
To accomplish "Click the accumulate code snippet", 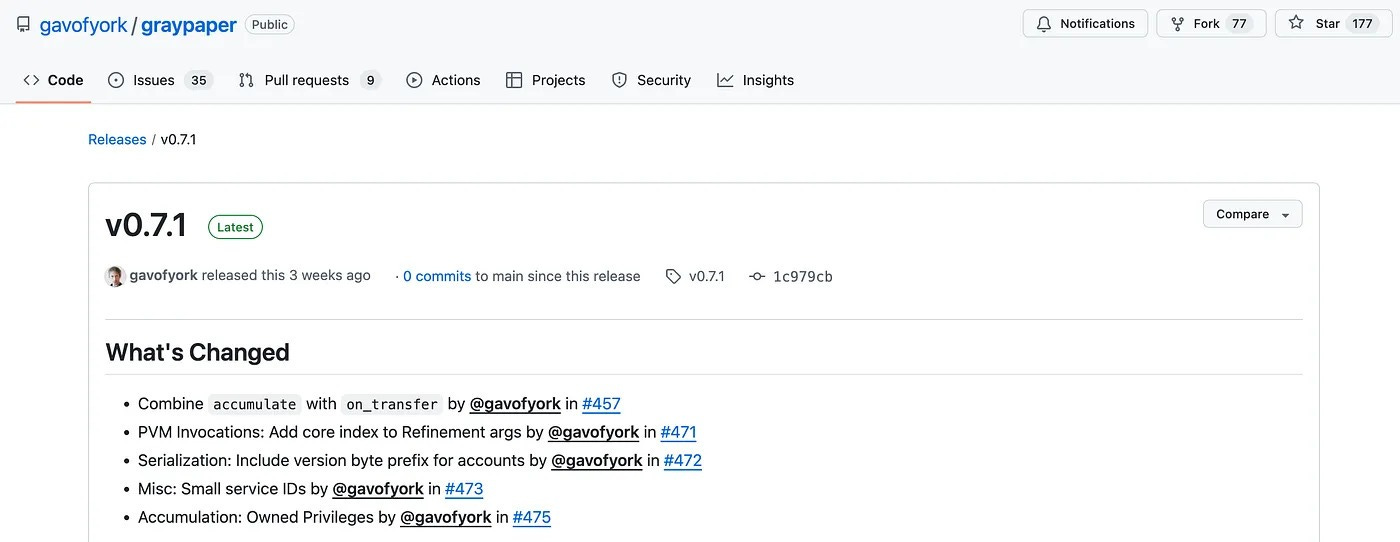I will tap(254, 404).
